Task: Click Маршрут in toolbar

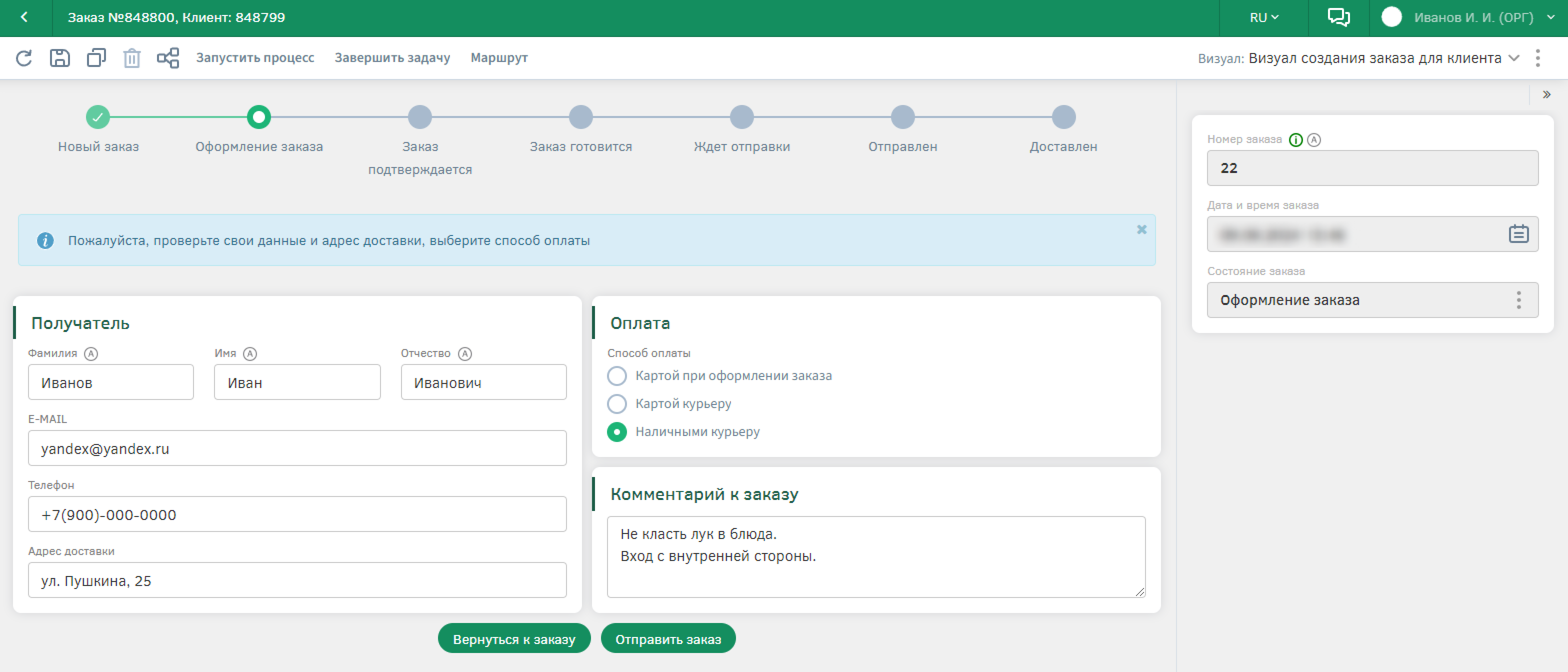Action: (x=498, y=58)
